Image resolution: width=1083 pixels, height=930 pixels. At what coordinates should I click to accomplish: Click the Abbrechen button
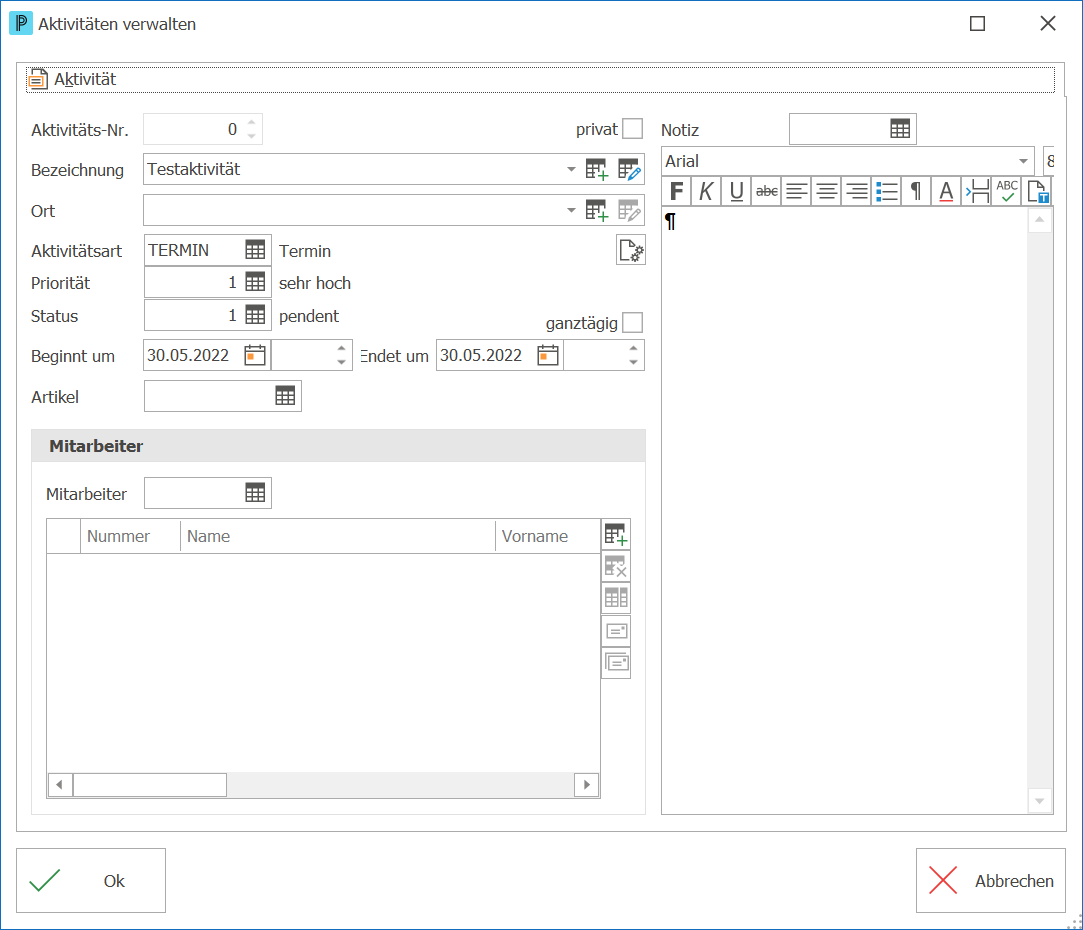pyautogui.click(x=990, y=880)
